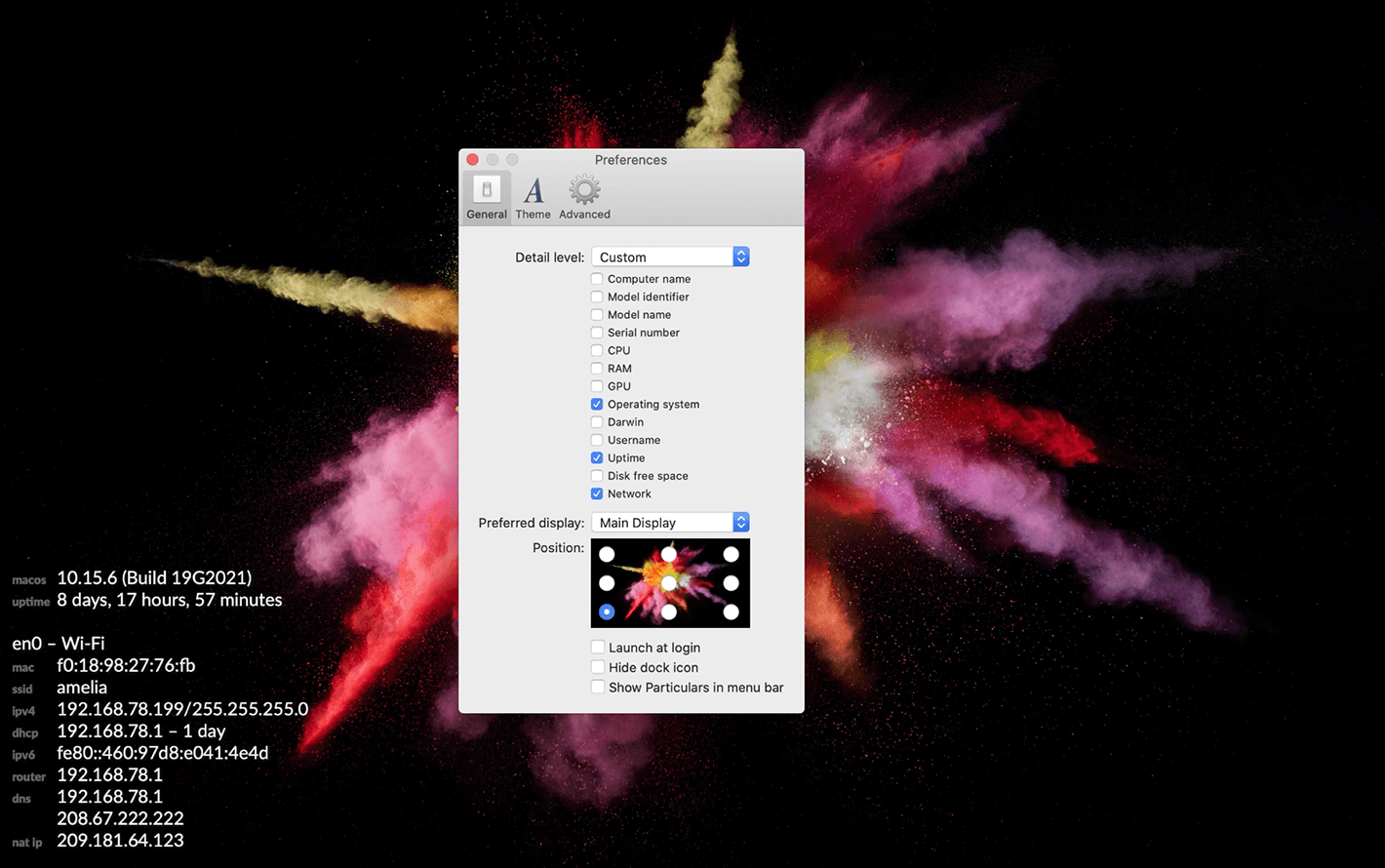Check the Serial number option
This screenshot has width=1385, height=868.
[597, 333]
